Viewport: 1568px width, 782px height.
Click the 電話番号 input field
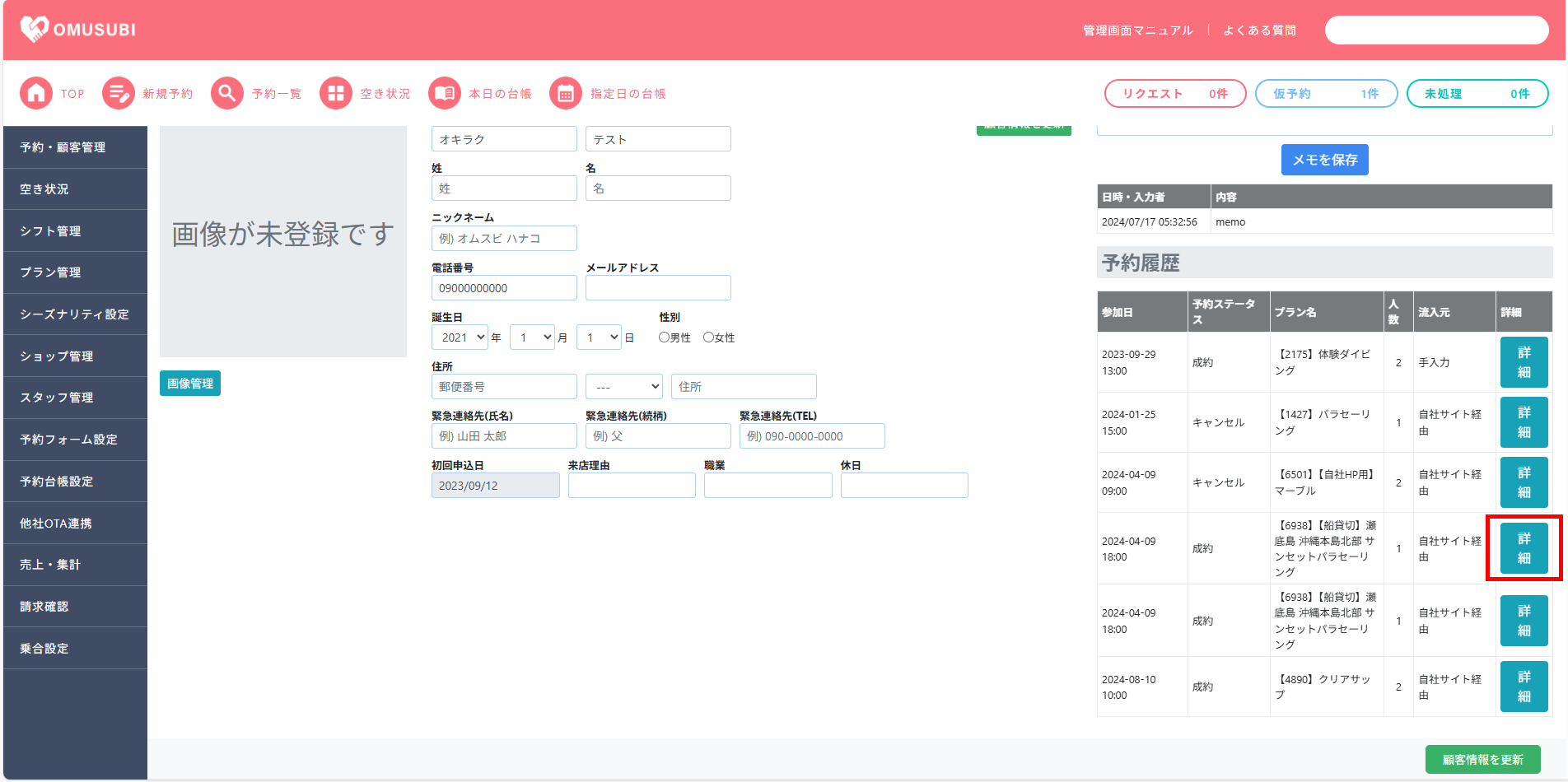(504, 288)
